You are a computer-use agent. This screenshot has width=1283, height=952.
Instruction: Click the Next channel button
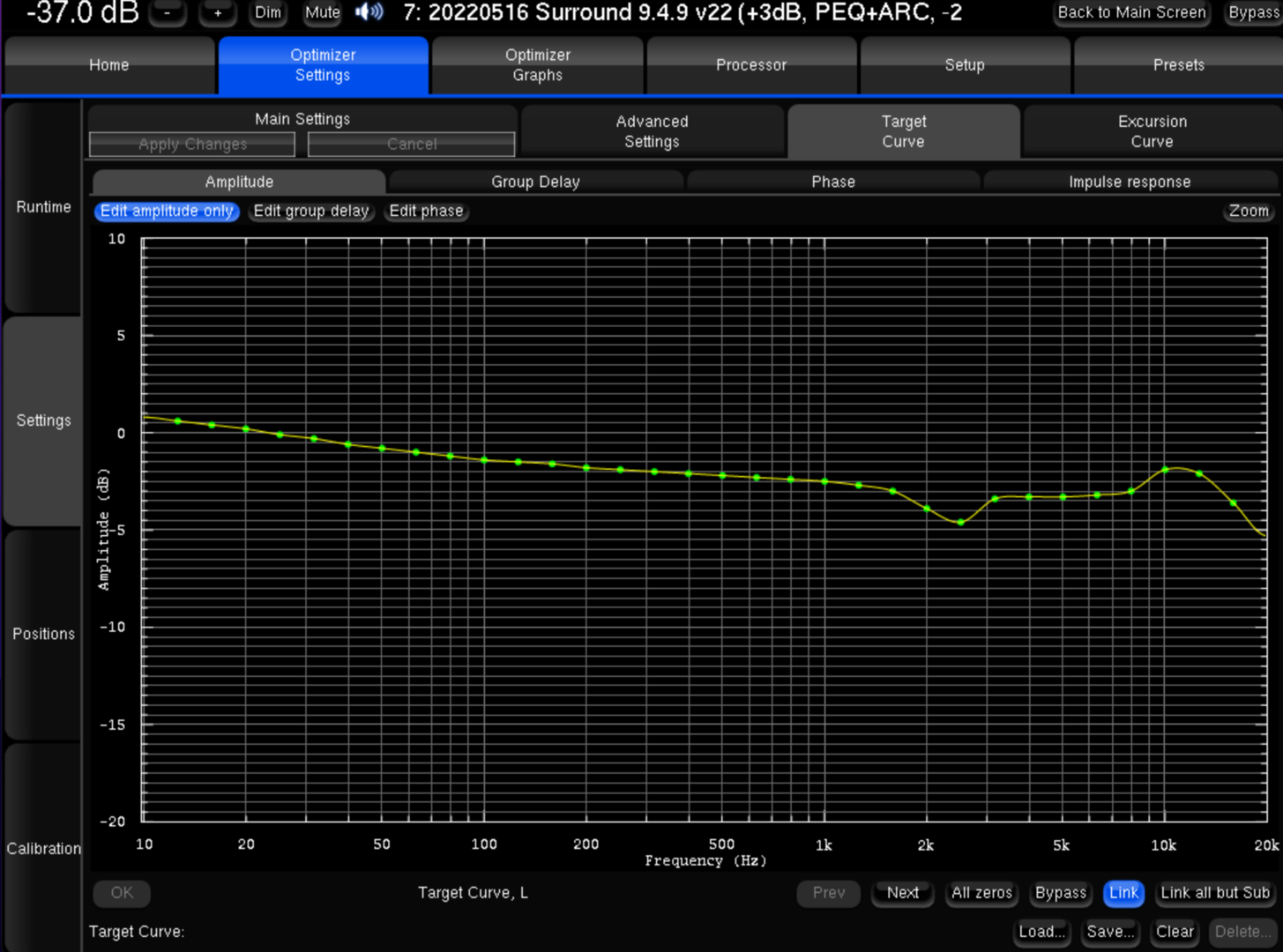point(903,893)
